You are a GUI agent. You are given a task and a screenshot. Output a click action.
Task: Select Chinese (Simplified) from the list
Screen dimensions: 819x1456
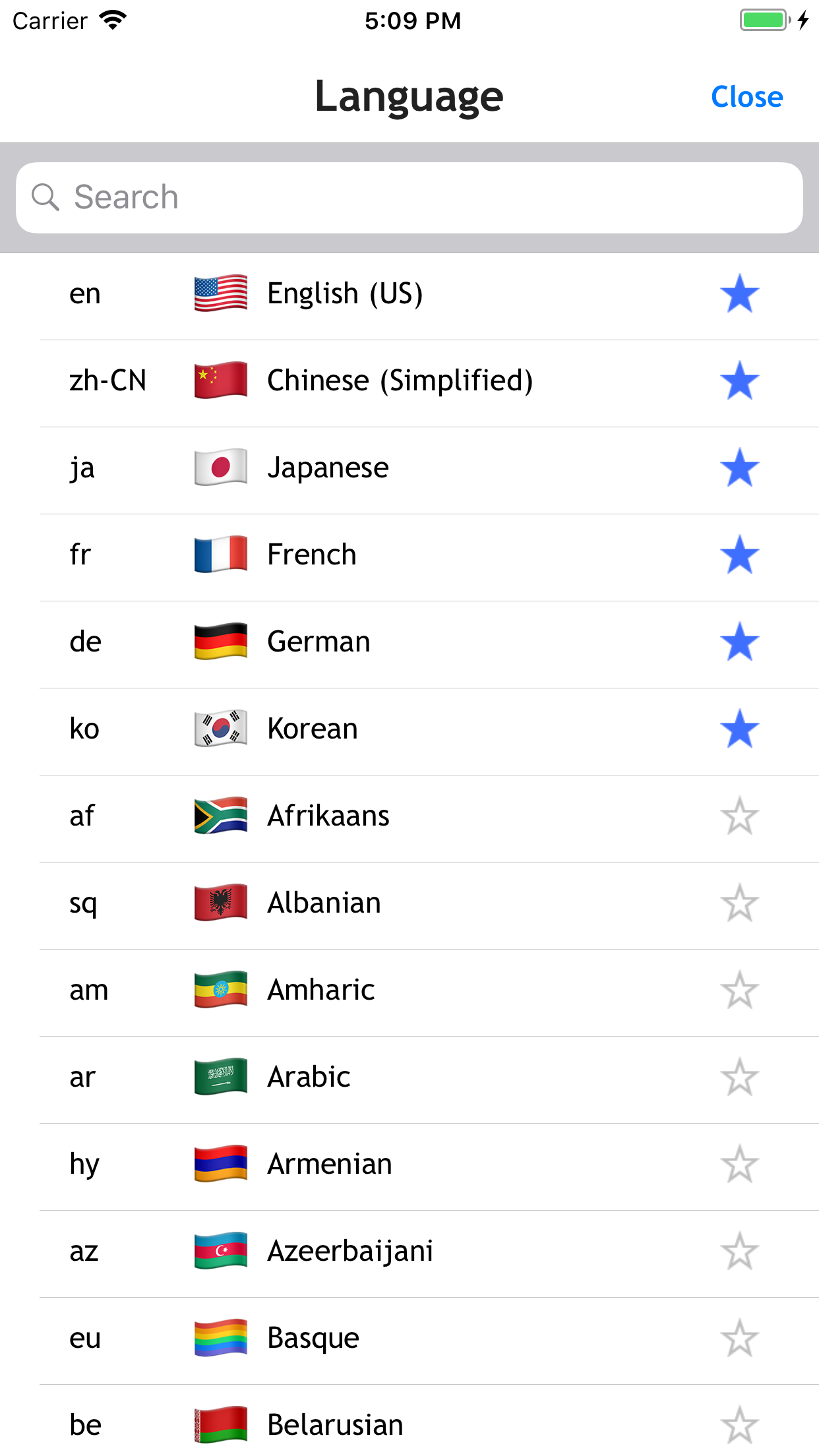pos(400,380)
